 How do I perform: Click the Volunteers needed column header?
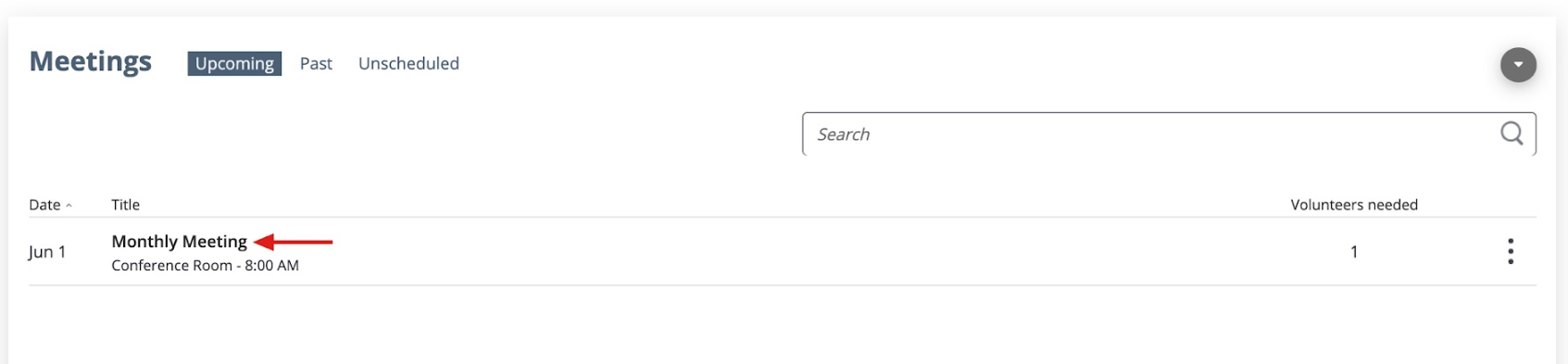point(1354,205)
